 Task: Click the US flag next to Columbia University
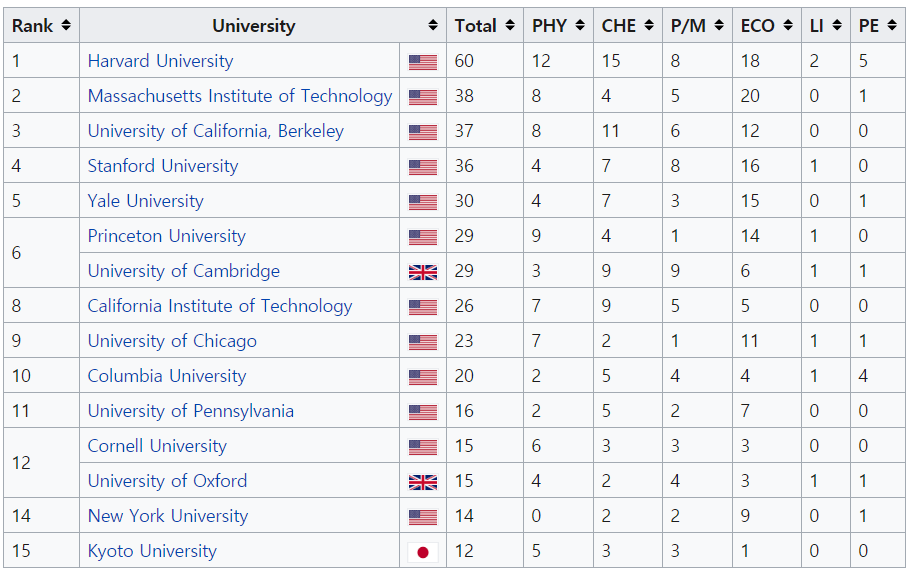[x=422, y=377]
